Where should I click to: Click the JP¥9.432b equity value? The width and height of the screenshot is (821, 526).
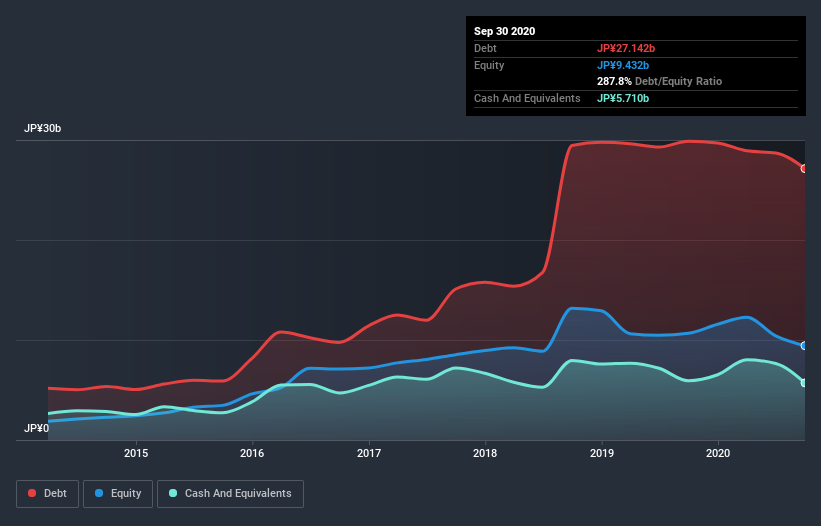click(x=623, y=65)
